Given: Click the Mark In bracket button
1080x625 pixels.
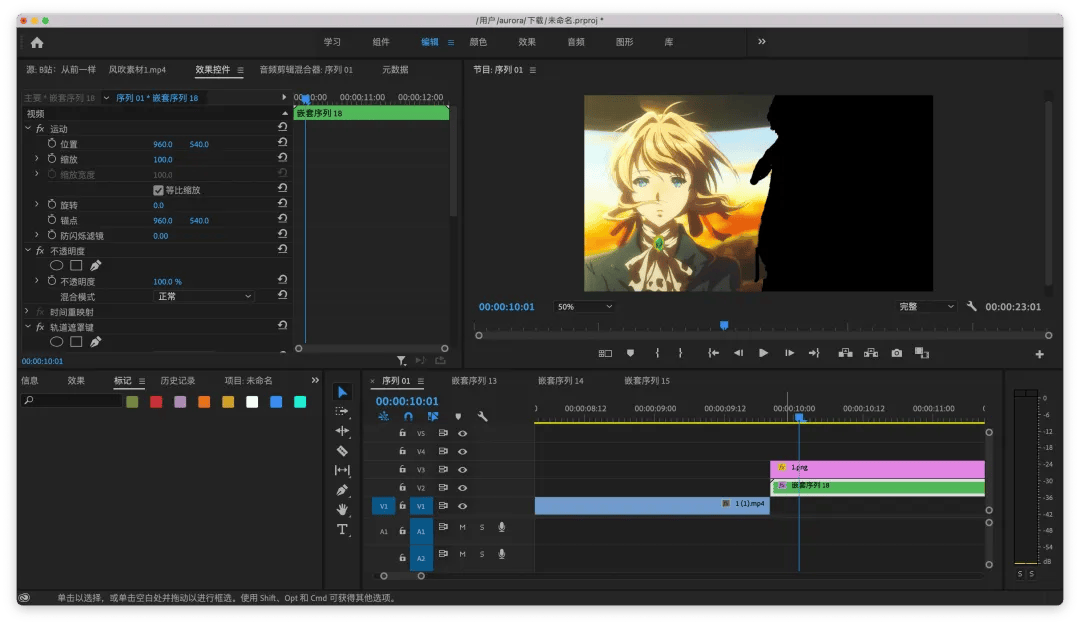Looking at the screenshot, I should 657,354.
